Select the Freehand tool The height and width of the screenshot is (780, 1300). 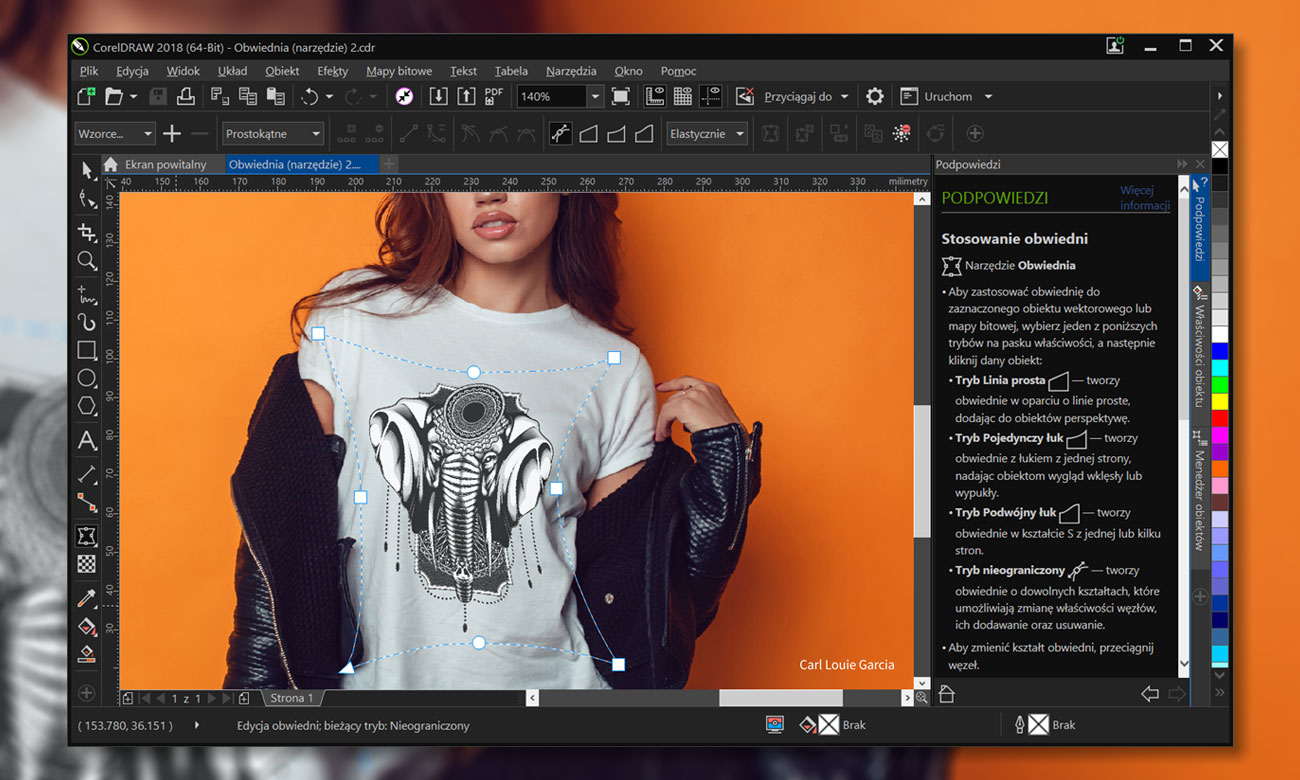(x=87, y=294)
